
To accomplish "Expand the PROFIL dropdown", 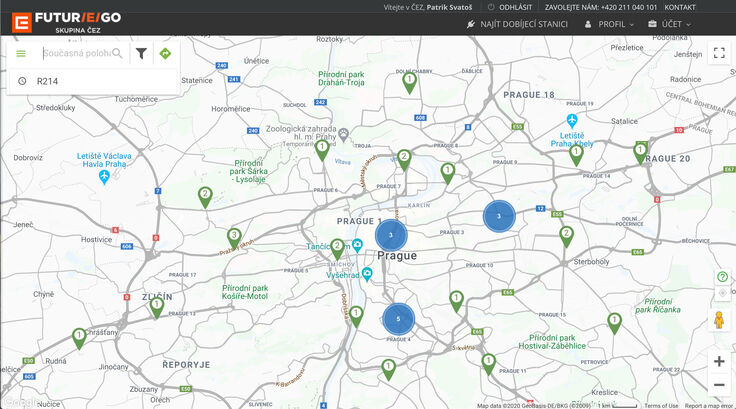I will coord(609,24).
